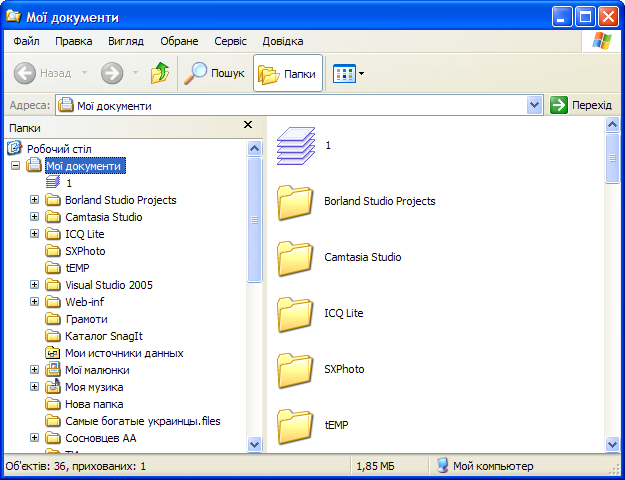Screen dimensions: 625x480
Task: Select Грамоти folder in tree
Action: point(86,319)
